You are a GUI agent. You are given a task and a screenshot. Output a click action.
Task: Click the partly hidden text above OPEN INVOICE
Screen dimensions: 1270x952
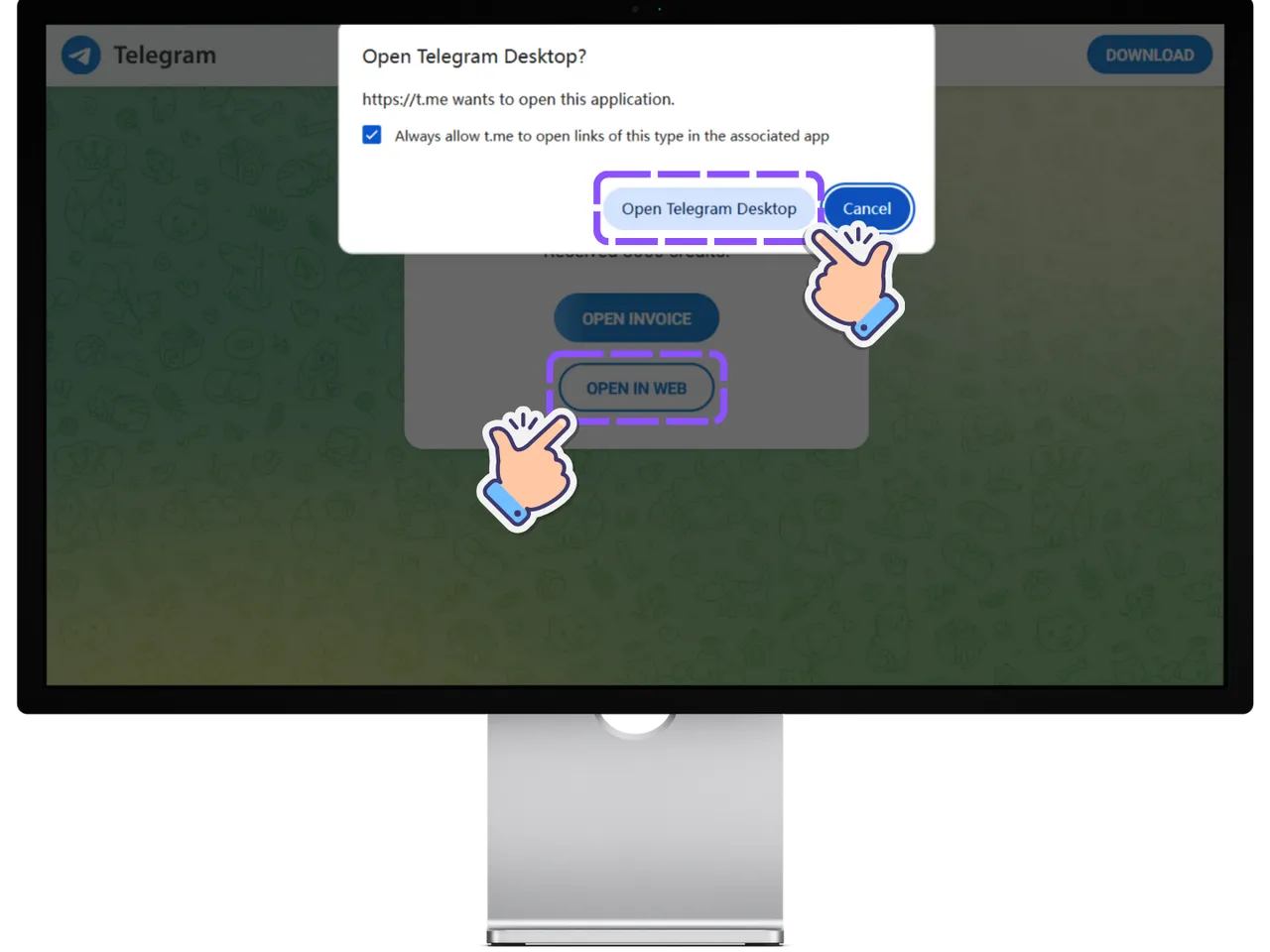(636, 255)
